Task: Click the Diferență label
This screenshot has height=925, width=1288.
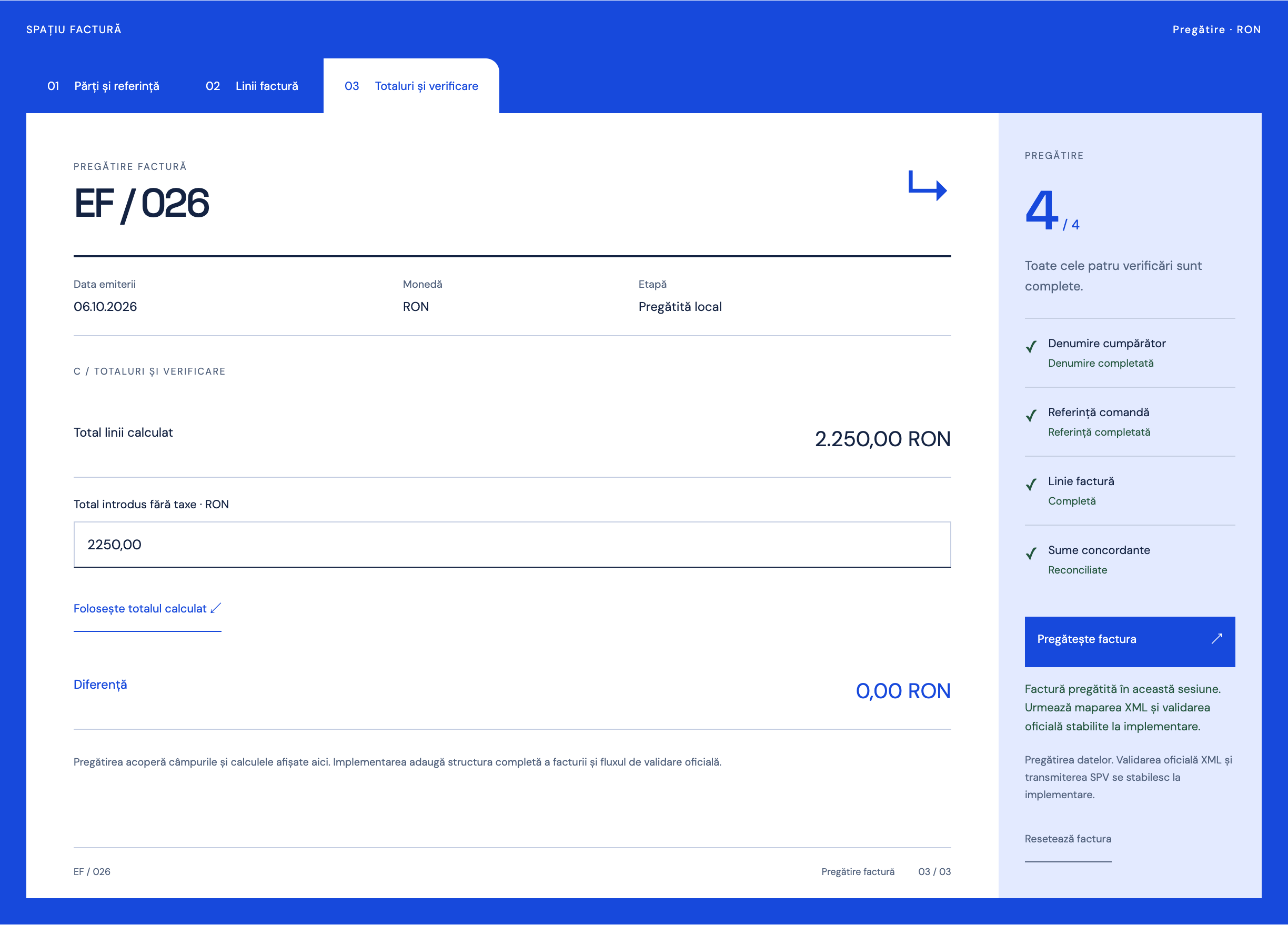Action: coord(100,685)
